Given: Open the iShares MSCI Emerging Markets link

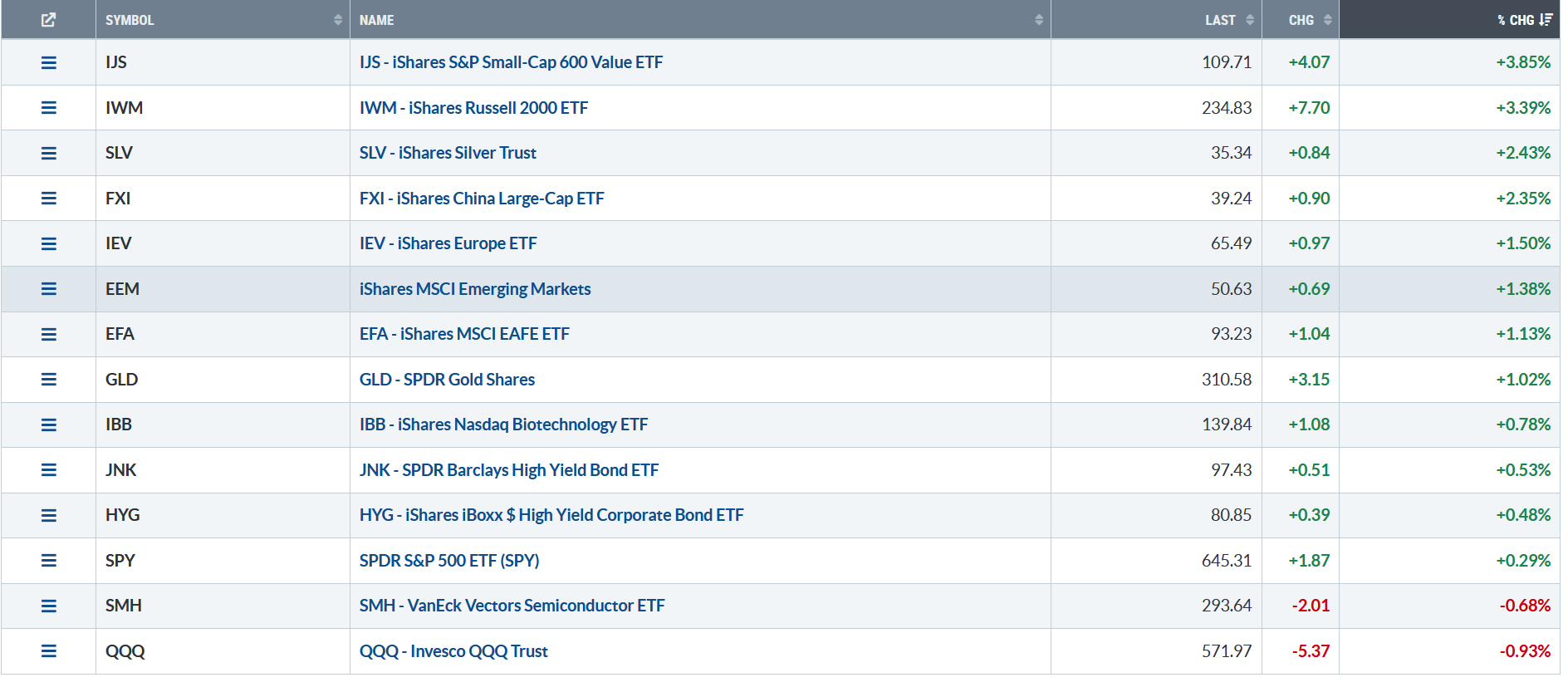Looking at the screenshot, I should pos(475,289).
